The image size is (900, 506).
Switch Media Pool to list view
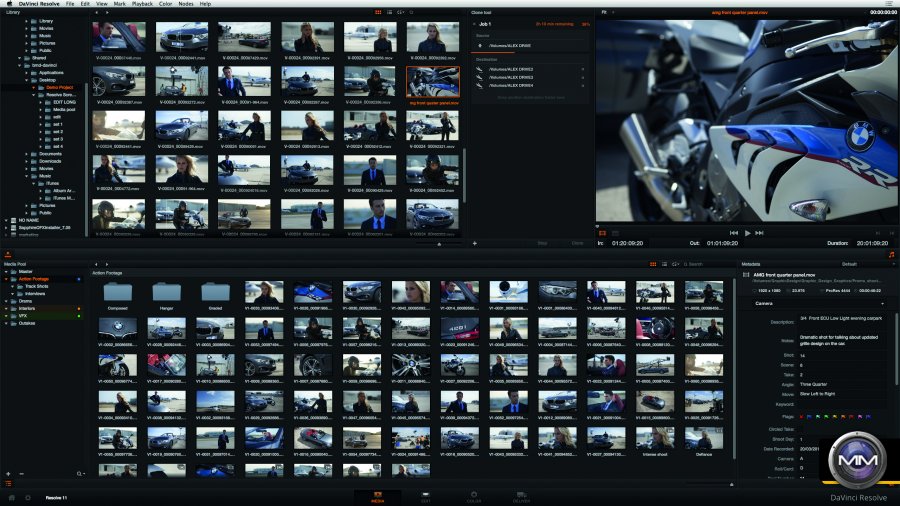pos(662,264)
